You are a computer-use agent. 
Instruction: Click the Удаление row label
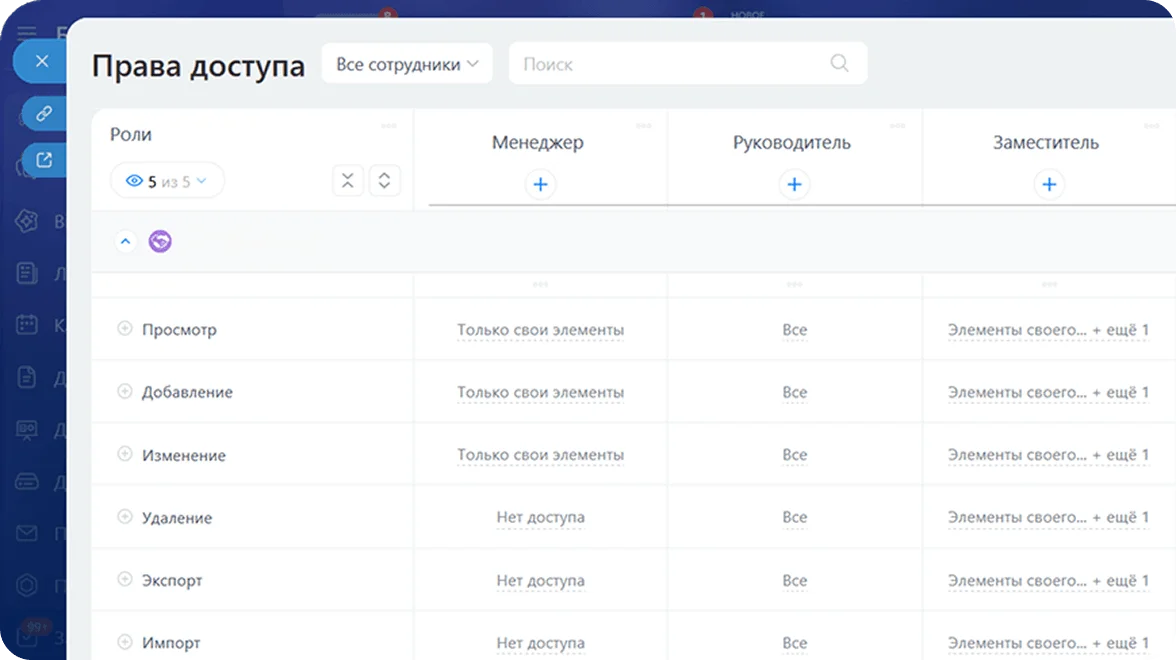(177, 518)
